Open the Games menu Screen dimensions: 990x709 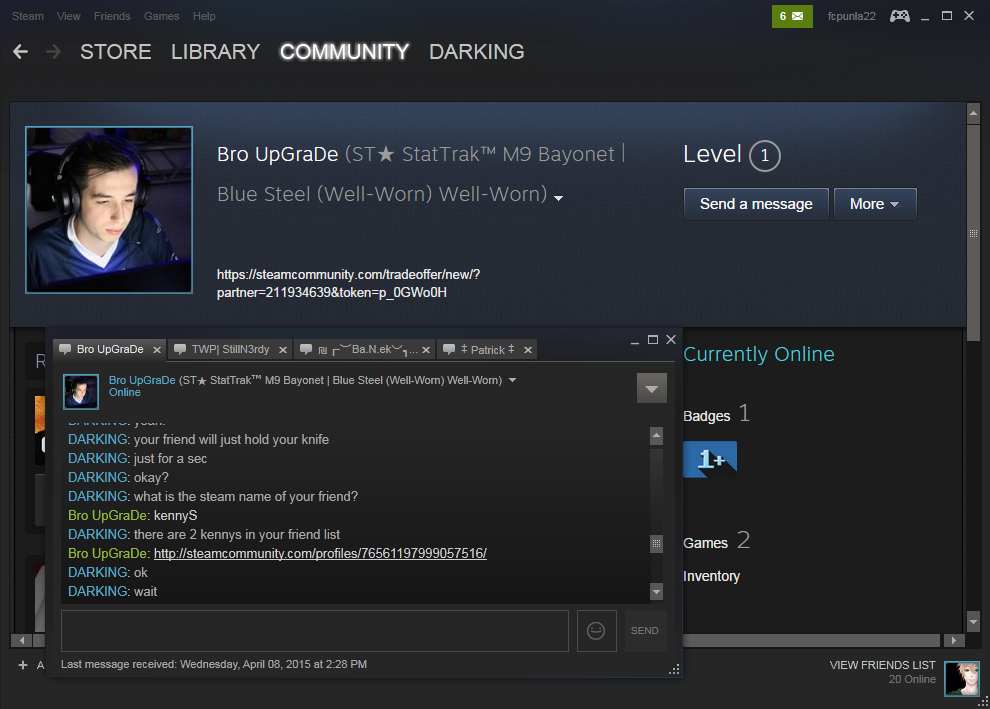161,16
